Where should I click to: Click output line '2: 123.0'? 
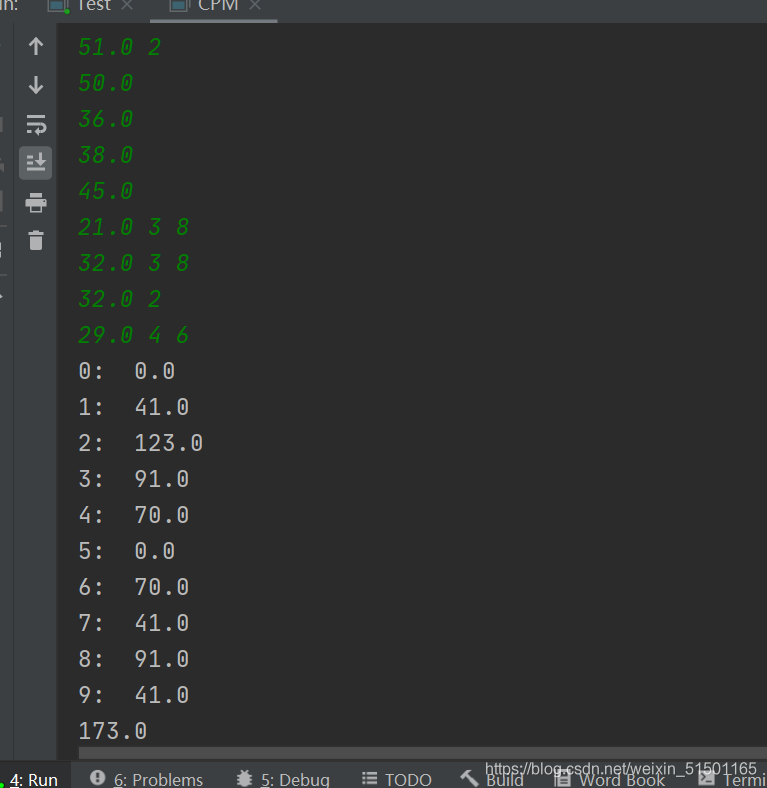click(141, 443)
